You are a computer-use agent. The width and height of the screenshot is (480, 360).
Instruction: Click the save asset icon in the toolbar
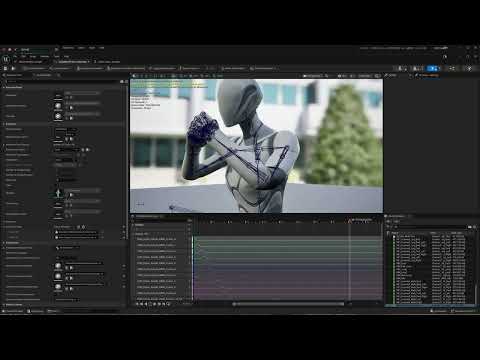[5, 68]
